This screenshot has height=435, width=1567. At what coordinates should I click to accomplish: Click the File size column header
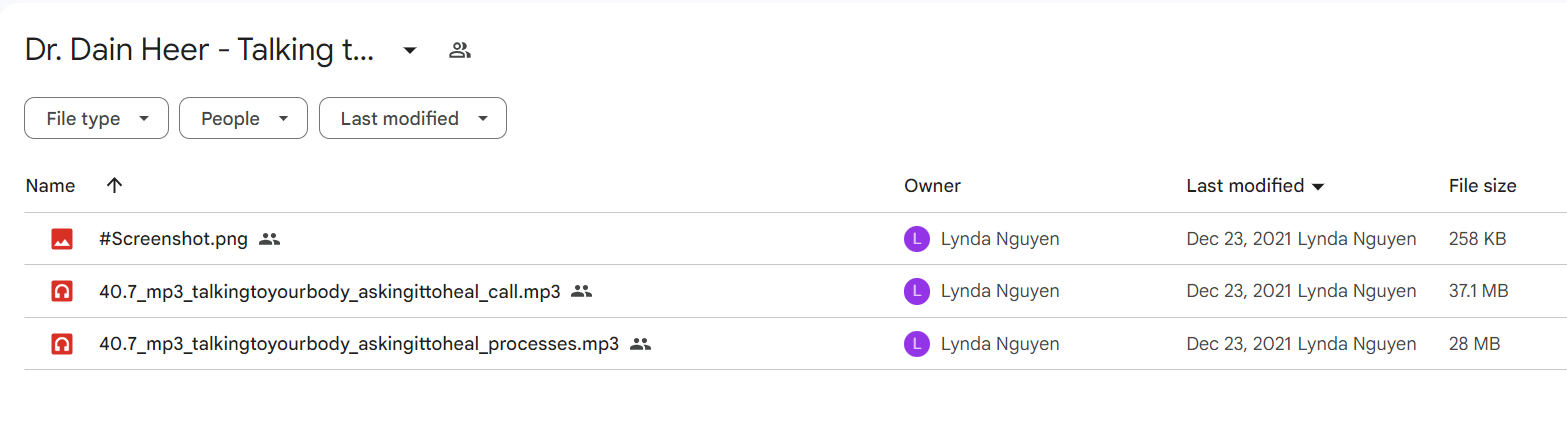click(x=1482, y=185)
